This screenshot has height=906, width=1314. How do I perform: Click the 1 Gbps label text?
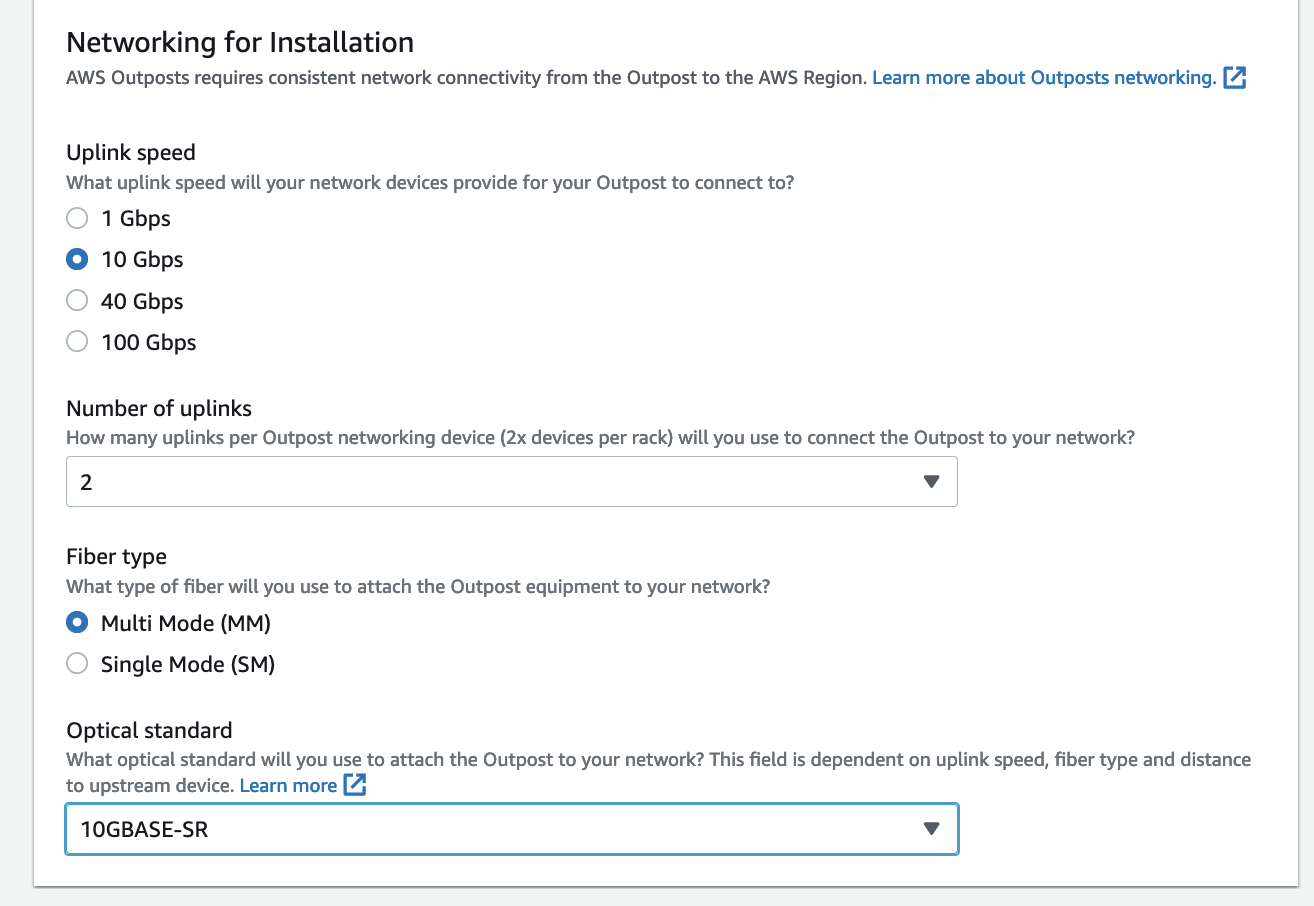pyautogui.click(x=136, y=218)
